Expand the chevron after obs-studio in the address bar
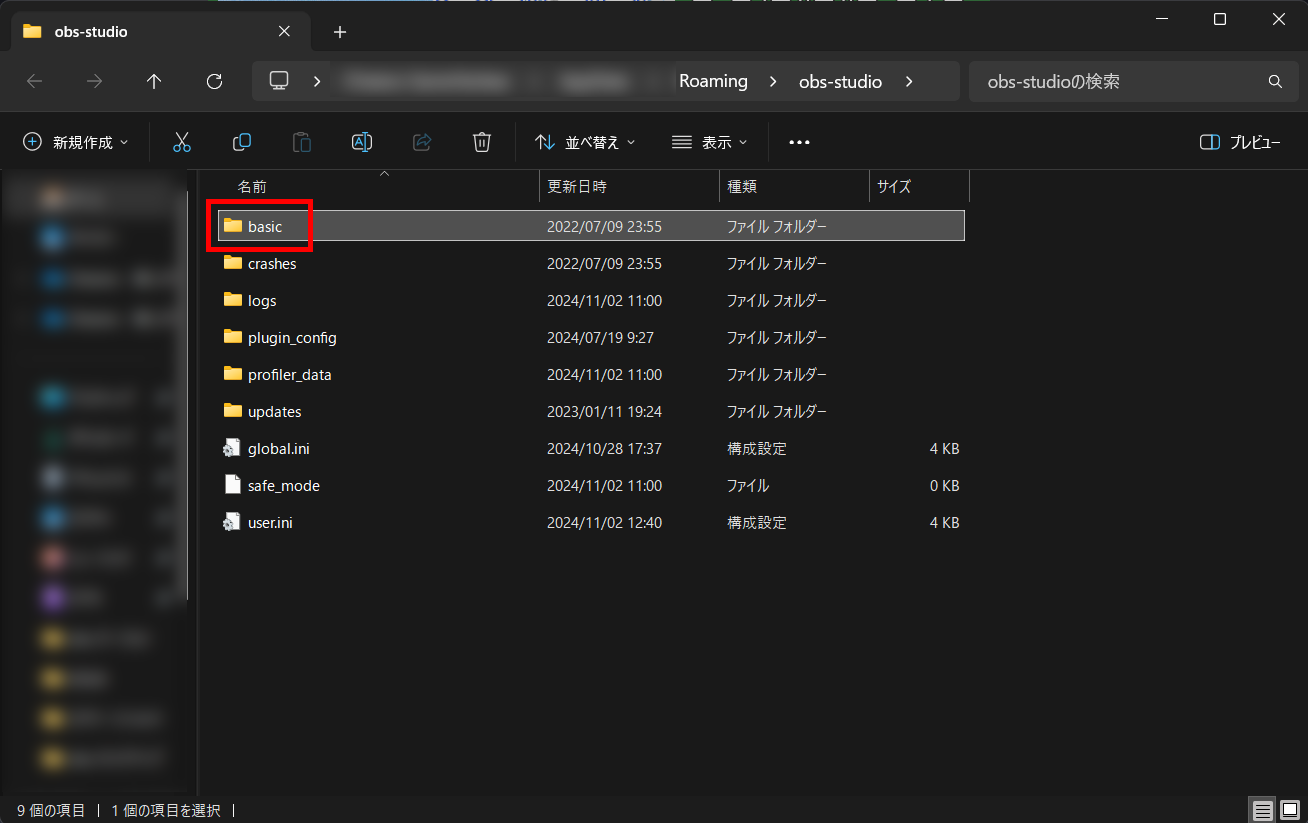 (x=908, y=82)
